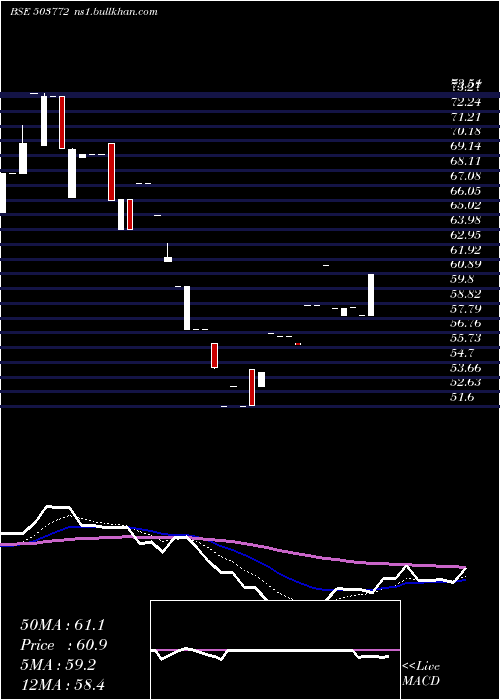Select the 53.66 price axis label
The image size is (500, 700).
pos(466,367)
